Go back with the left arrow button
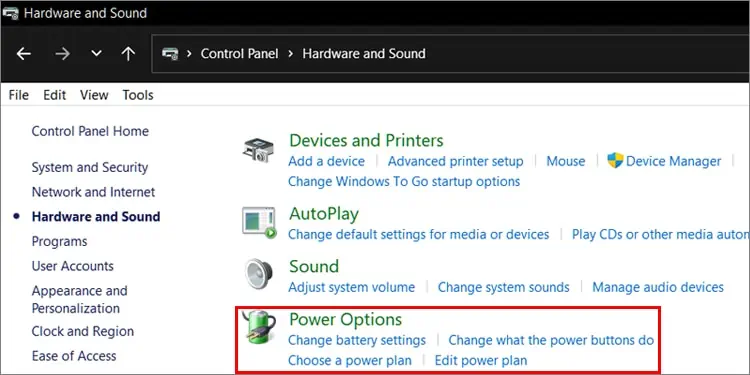This screenshot has width=750, height=375. pyautogui.click(x=23, y=54)
